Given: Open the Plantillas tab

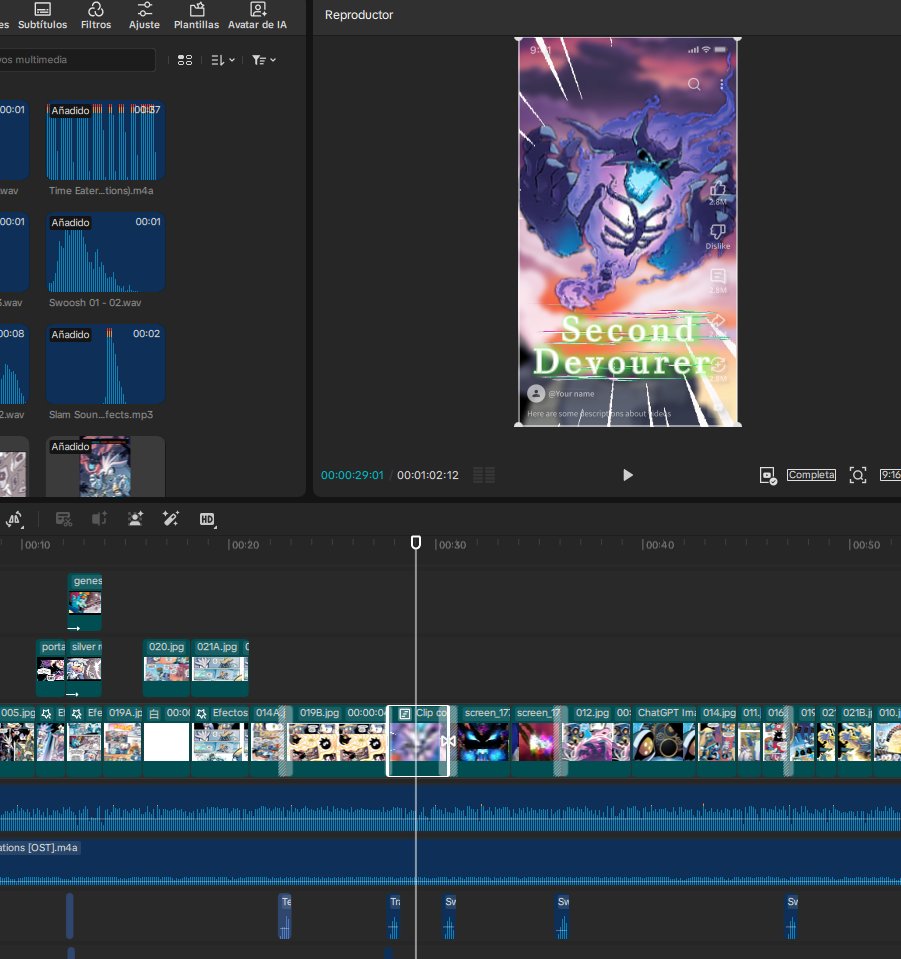Looking at the screenshot, I should 196,16.
